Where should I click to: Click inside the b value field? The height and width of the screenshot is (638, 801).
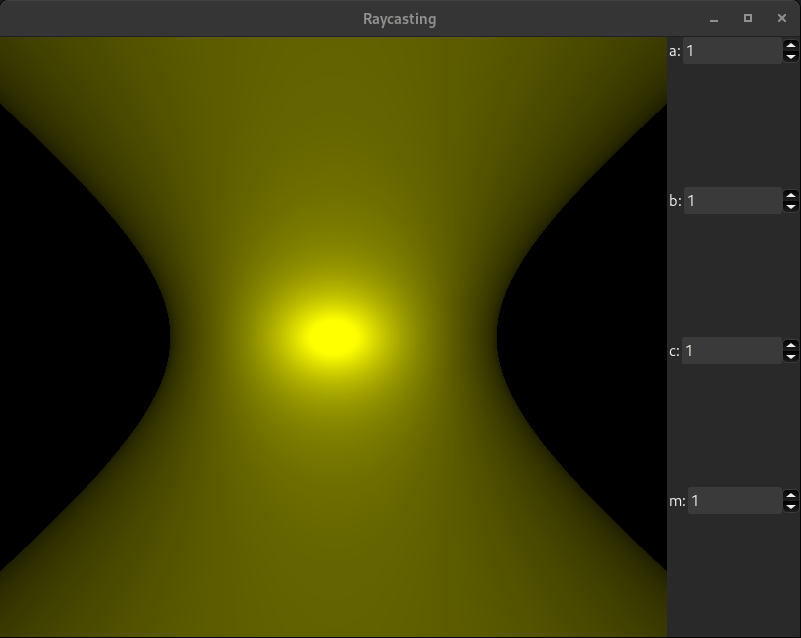[731, 200]
